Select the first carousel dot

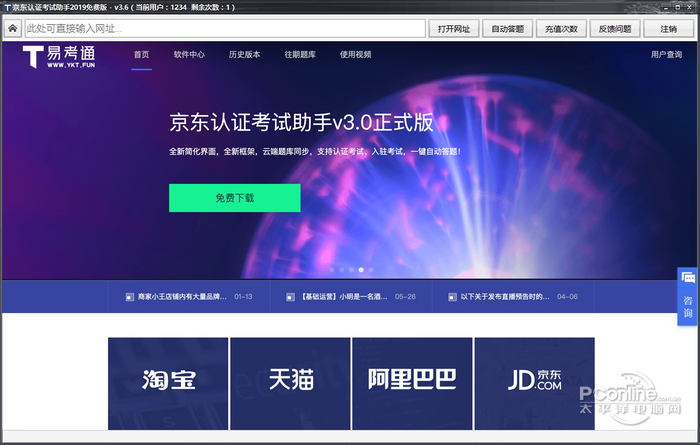point(332,270)
